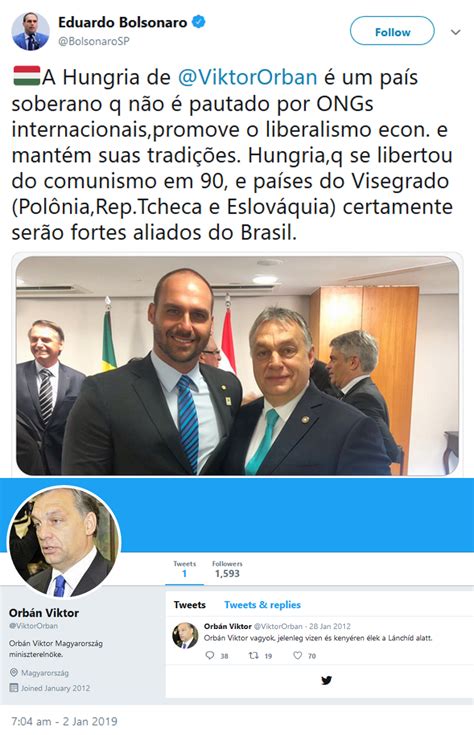Image resolution: width=474 pixels, height=735 pixels.
Task: Like the tweet via heart icon with 70
Action: click(x=297, y=655)
